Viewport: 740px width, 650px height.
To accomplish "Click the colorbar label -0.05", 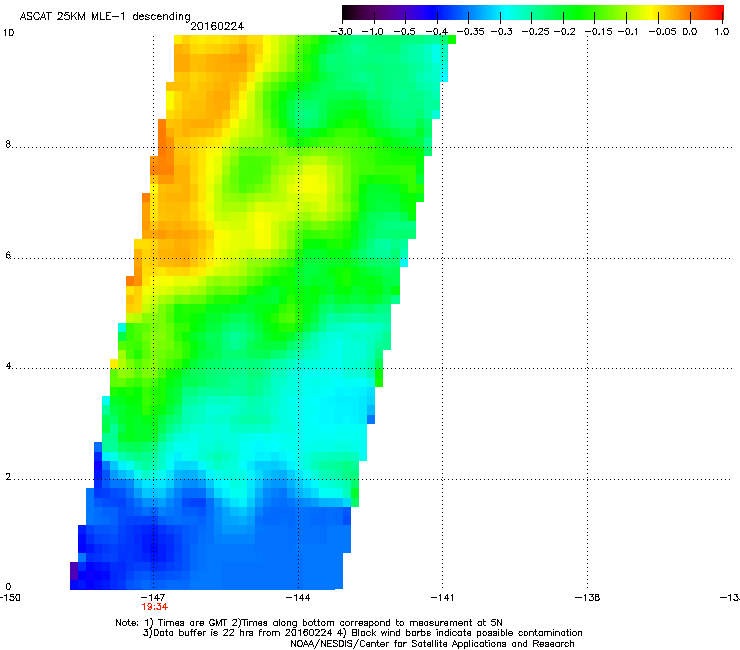I will 662,32.
